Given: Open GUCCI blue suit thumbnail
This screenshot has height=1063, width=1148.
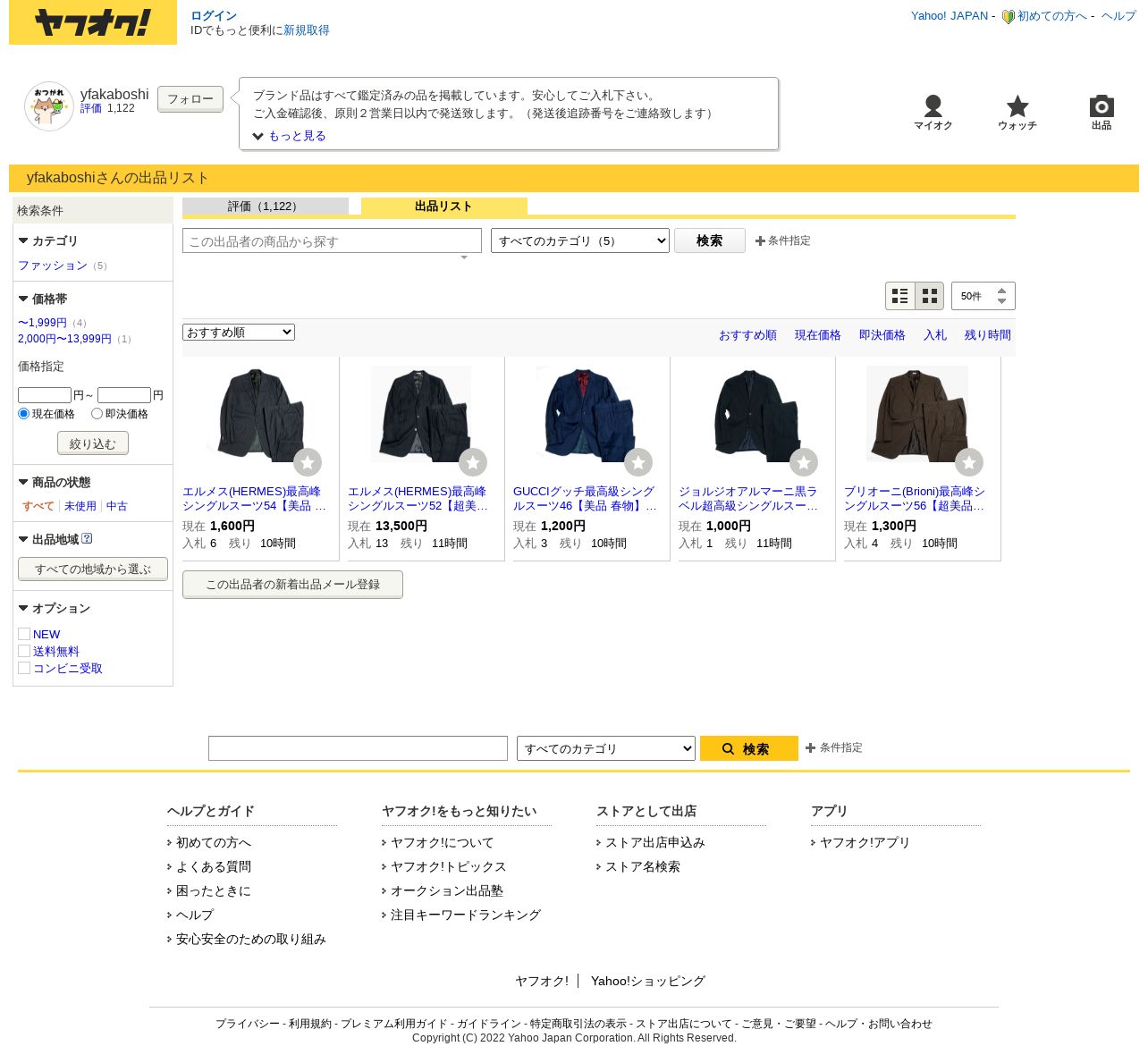Looking at the screenshot, I should tap(587, 414).
